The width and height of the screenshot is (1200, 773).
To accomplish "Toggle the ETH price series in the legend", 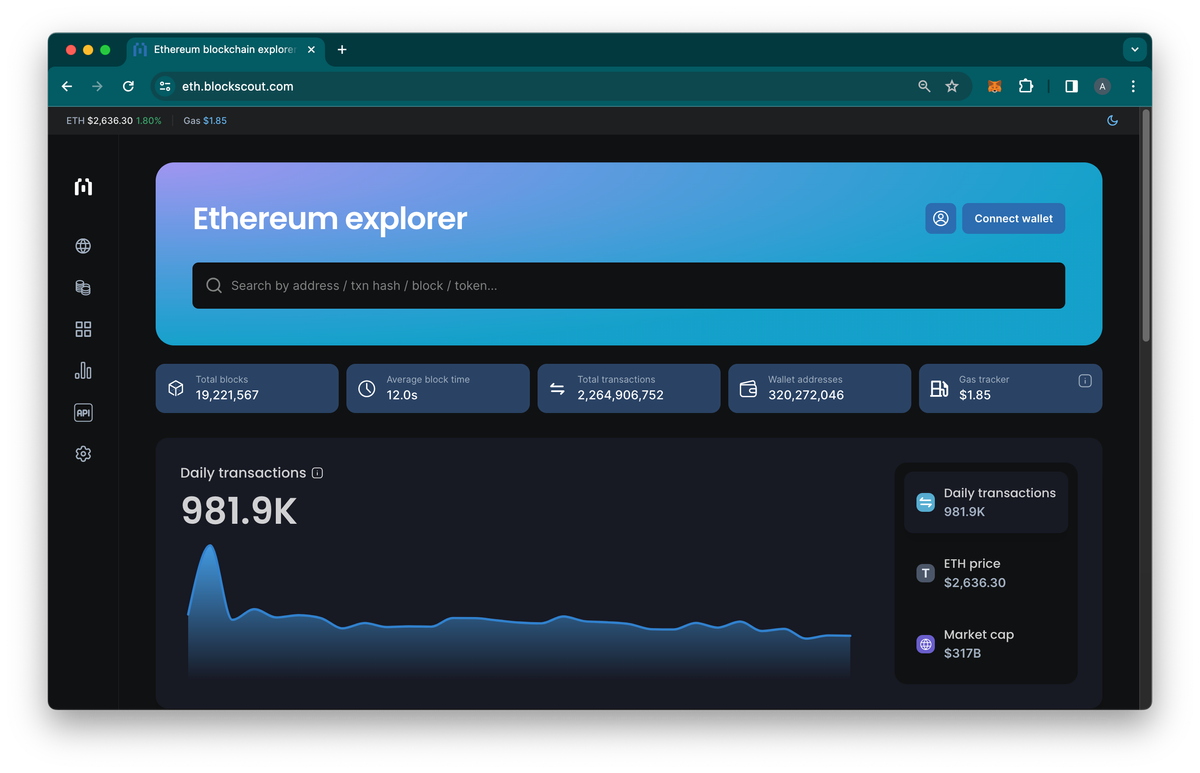I will coord(986,573).
